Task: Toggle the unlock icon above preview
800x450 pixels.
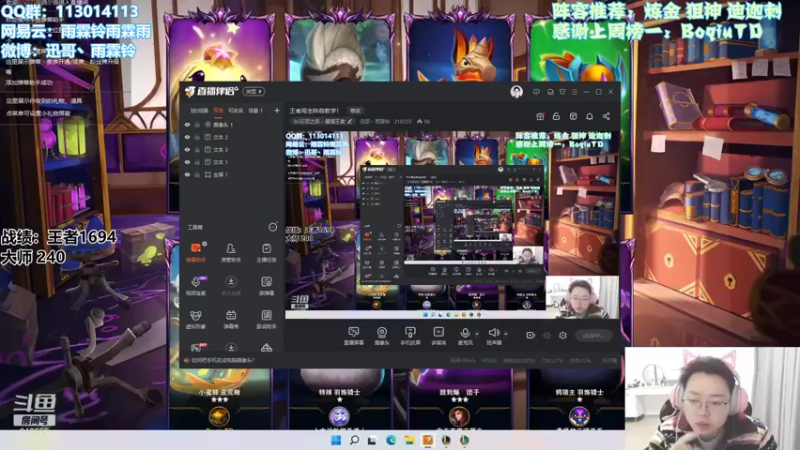Action: pyautogui.click(x=556, y=116)
